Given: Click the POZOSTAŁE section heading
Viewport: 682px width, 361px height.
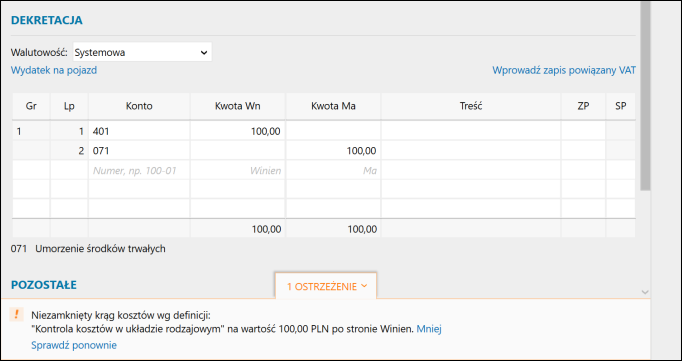Looking at the screenshot, I should click(x=44, y=285).
